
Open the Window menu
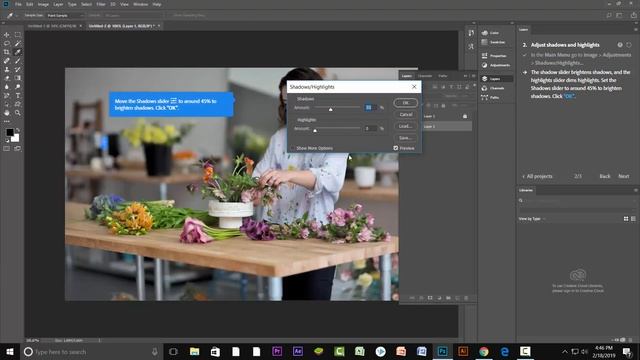tap(140, 4)
